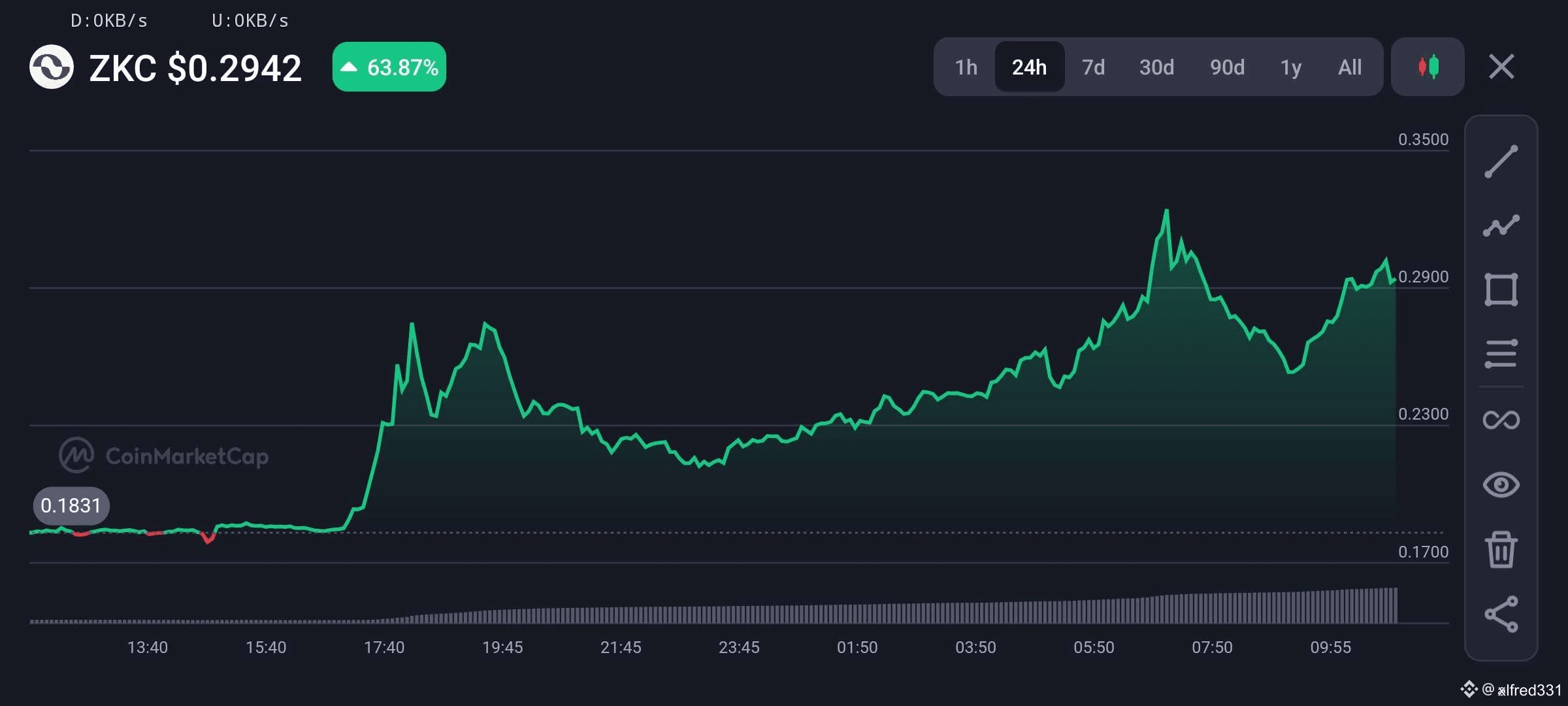This screenshot has height=706, width=1568.
Task: Tap the 07:50 time axis label
Action: [1212, 647]
